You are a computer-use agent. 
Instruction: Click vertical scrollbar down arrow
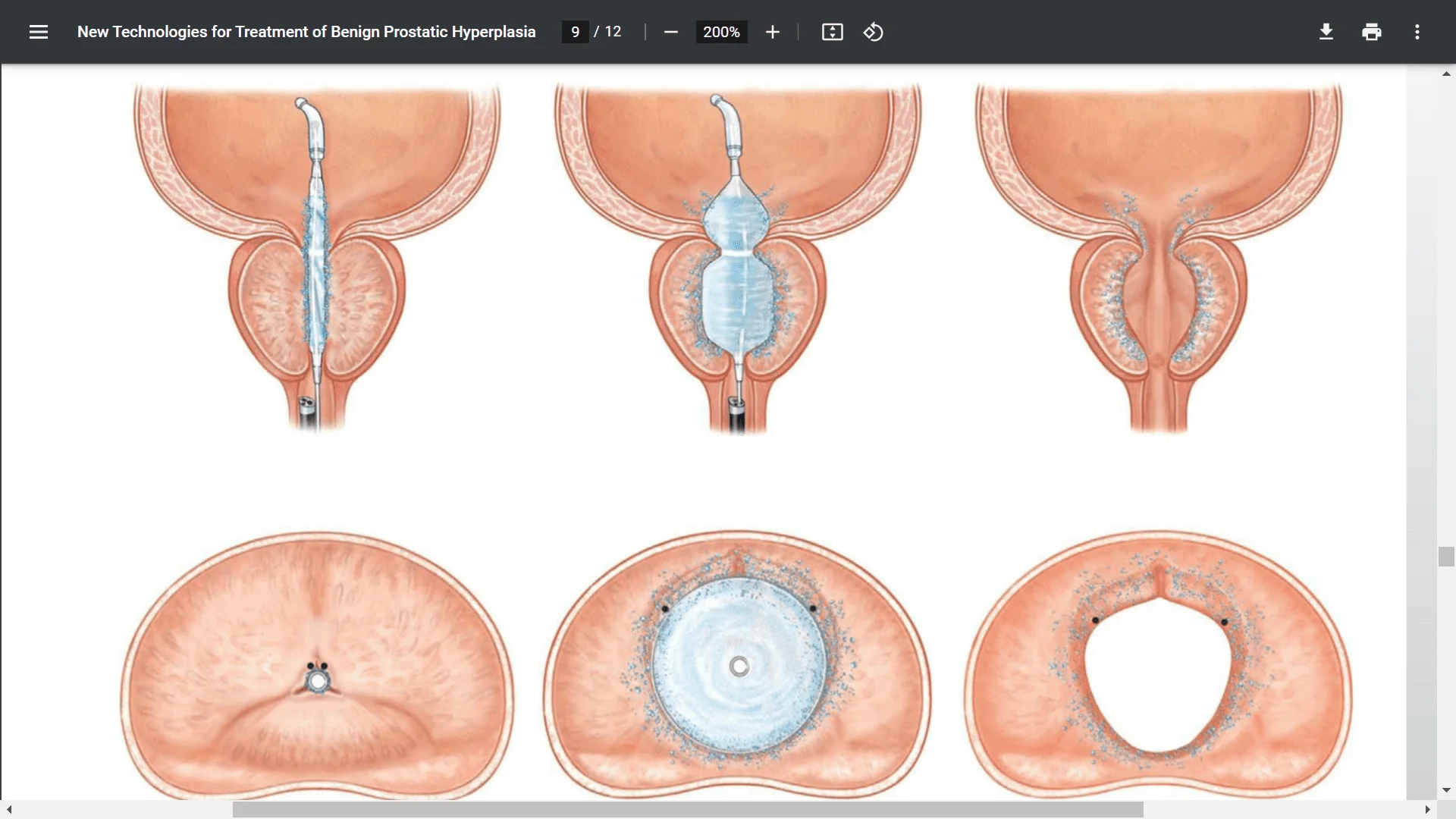point(1446,790)
